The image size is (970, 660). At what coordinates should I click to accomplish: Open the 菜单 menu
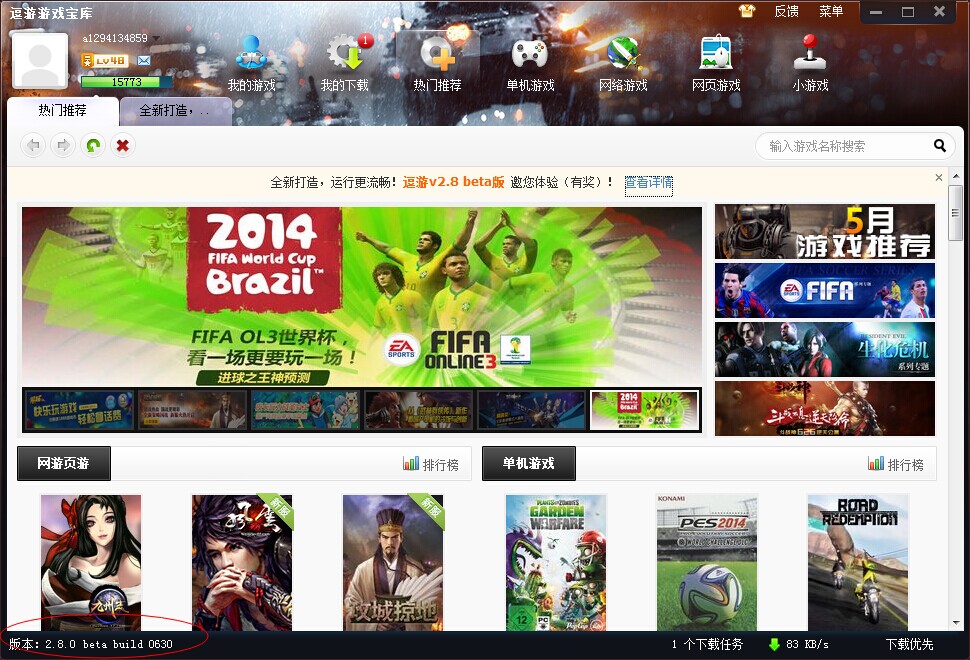point(831,11)
